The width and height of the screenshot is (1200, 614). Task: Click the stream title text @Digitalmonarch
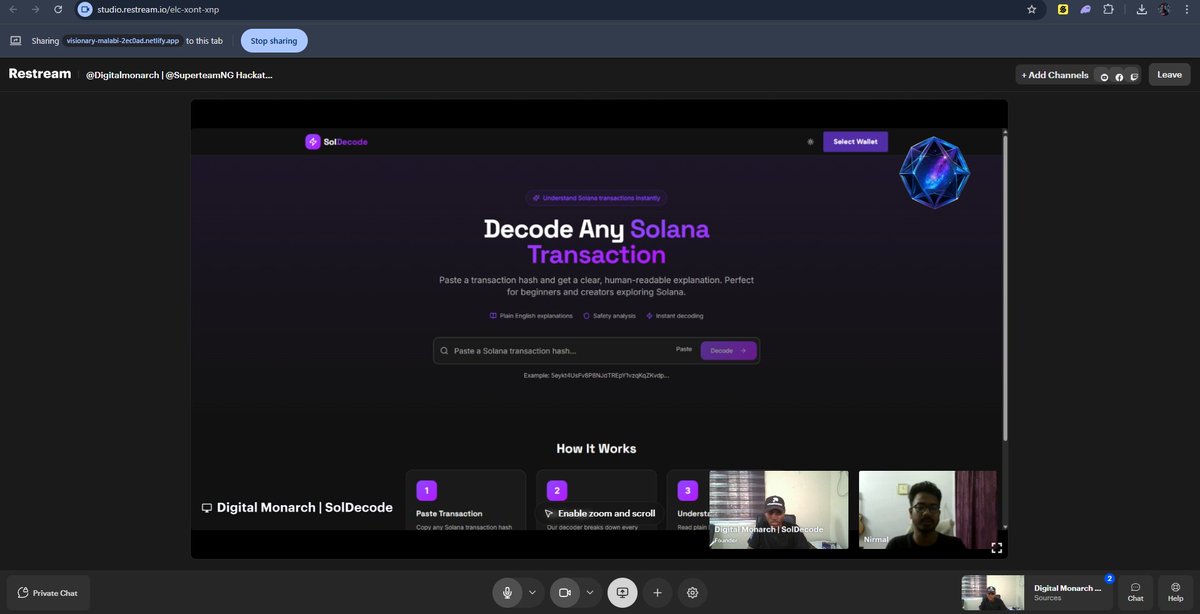click(179, 75)
